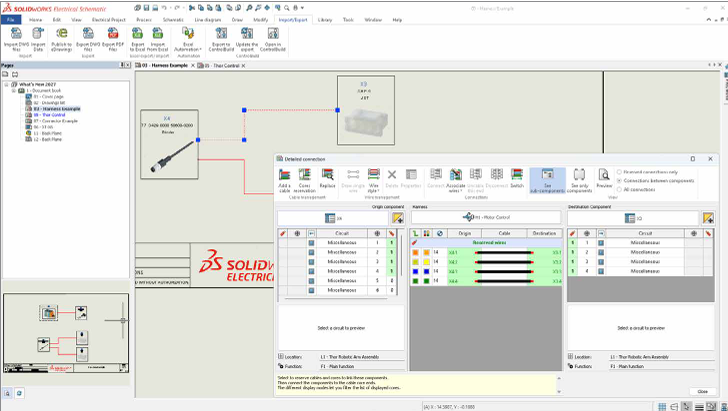Click Export to ControlBuild
The width and height of the screenshot is (728, 411).
pos(221,39)
